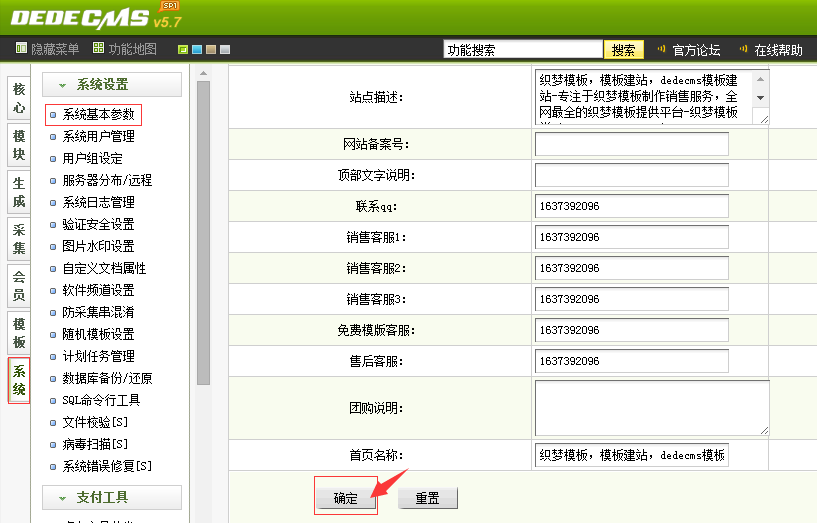The height and width of the screenshot is (523, 817).
Task: Collapse the 系统设置 menu section
Action: click(x=112, y=84)
